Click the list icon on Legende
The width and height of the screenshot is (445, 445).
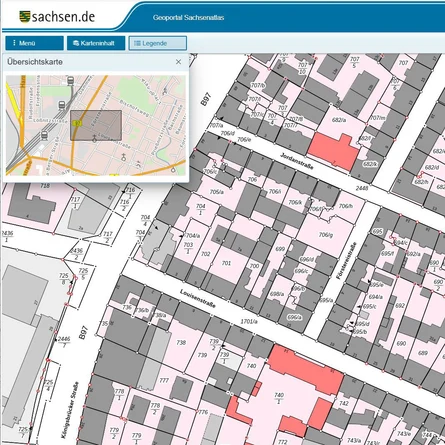[x=137, y=43]
